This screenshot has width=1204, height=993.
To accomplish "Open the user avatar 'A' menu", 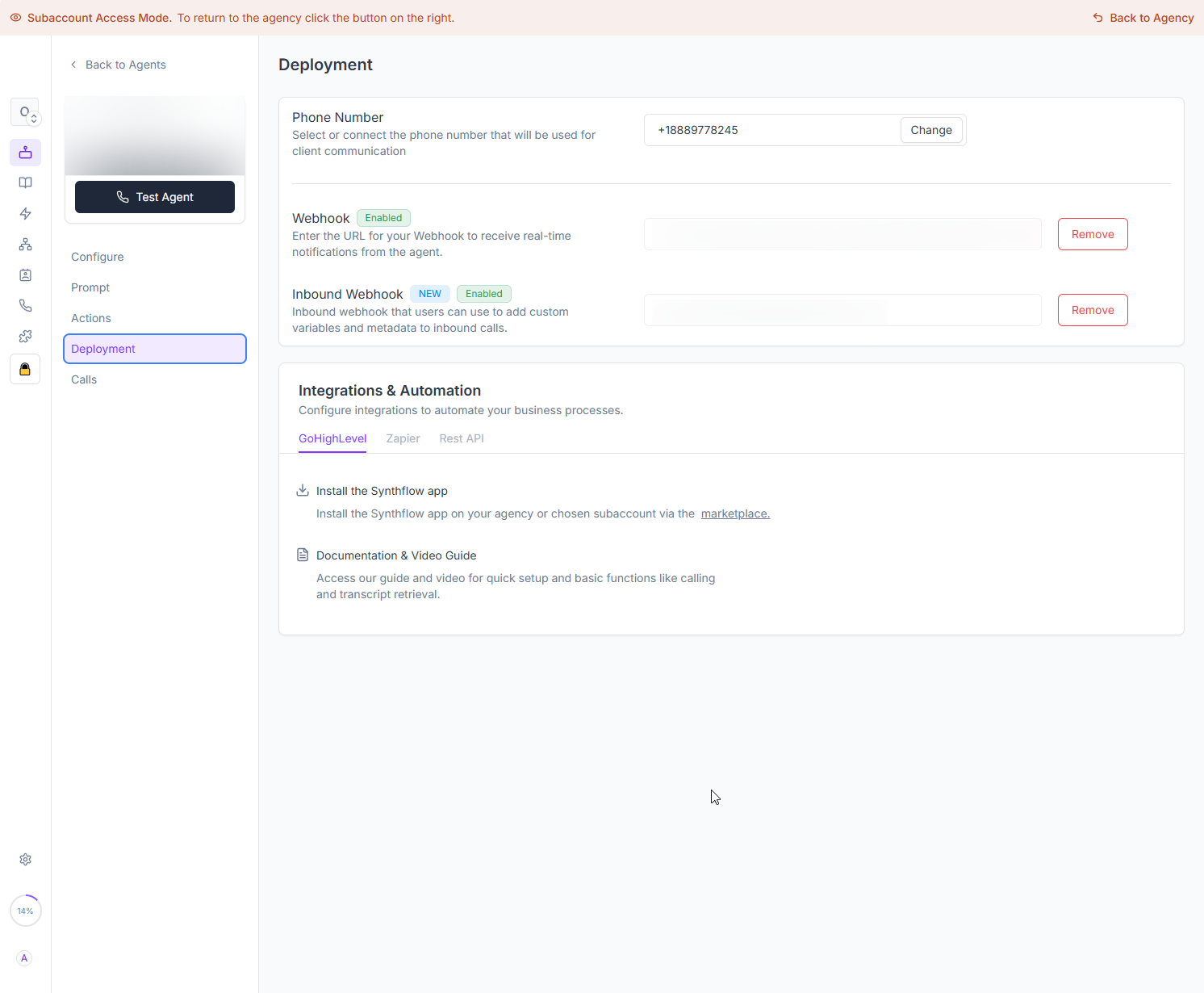I will [x=24, y=958].
